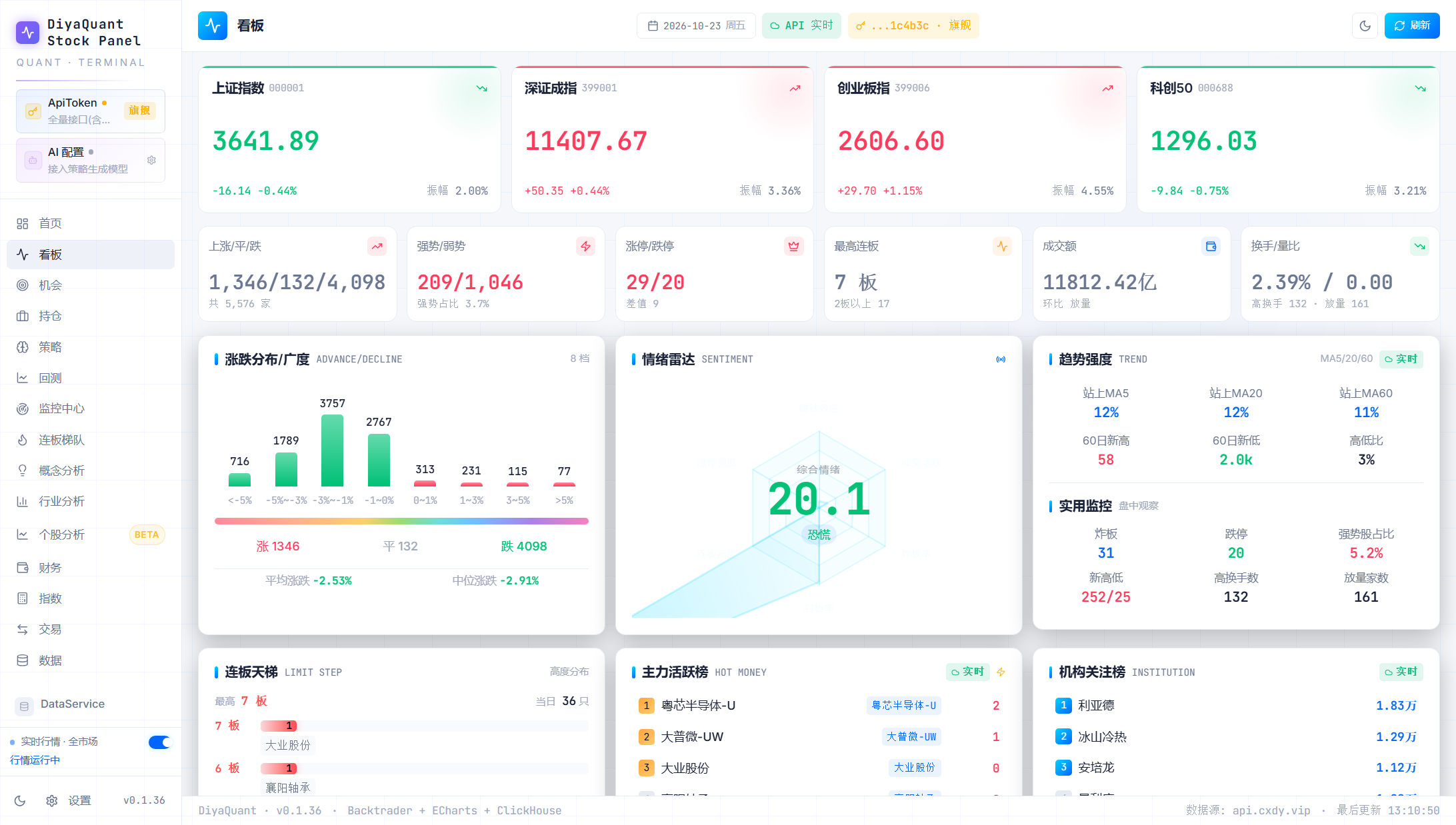Image resolution: width=1456 pixels, height=825 pixels.
Task: Click the API 实时 status badge
Action: tap(801, 25)
